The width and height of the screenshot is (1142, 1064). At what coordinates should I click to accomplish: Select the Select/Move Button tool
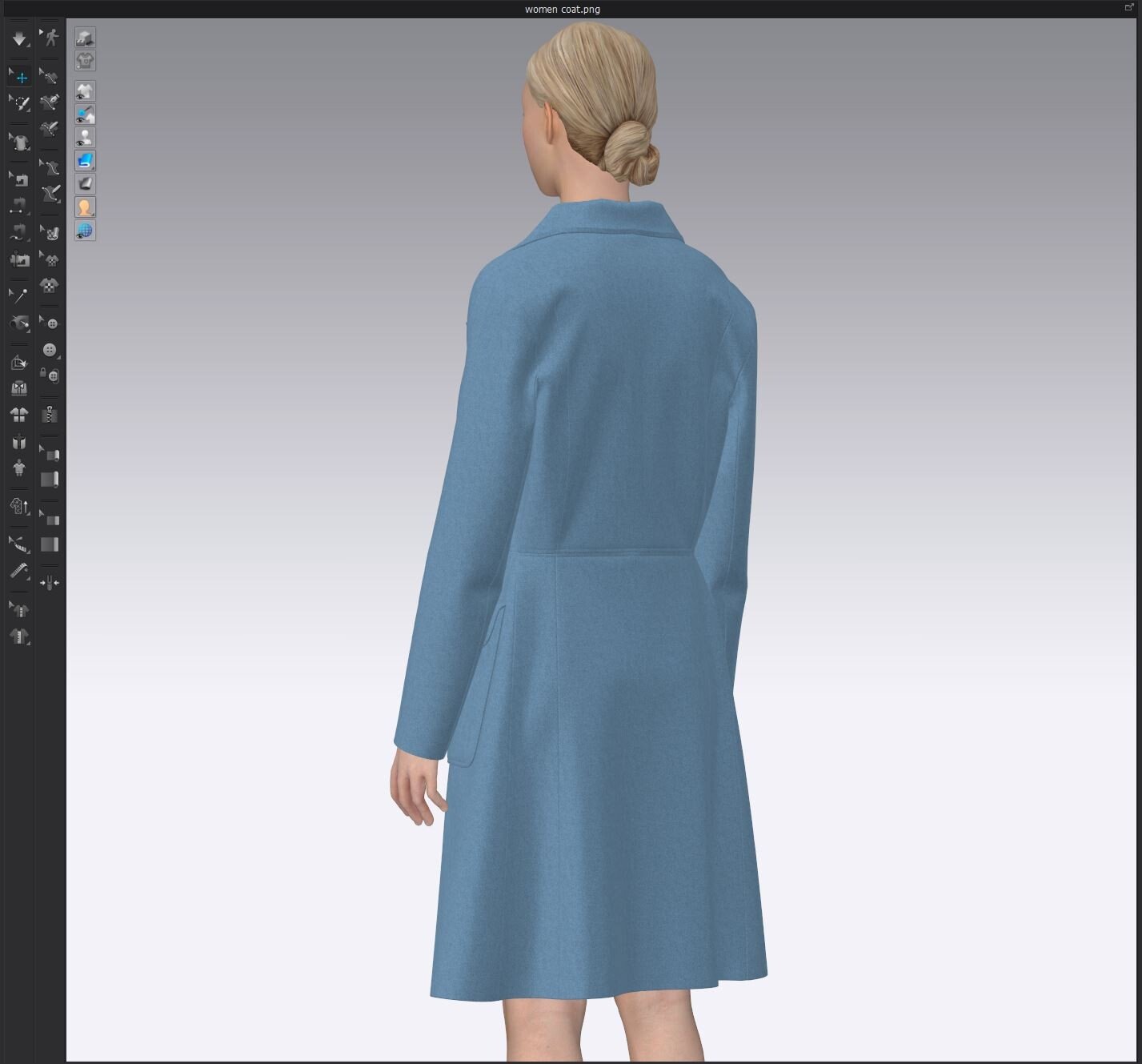tap(50, 323)
